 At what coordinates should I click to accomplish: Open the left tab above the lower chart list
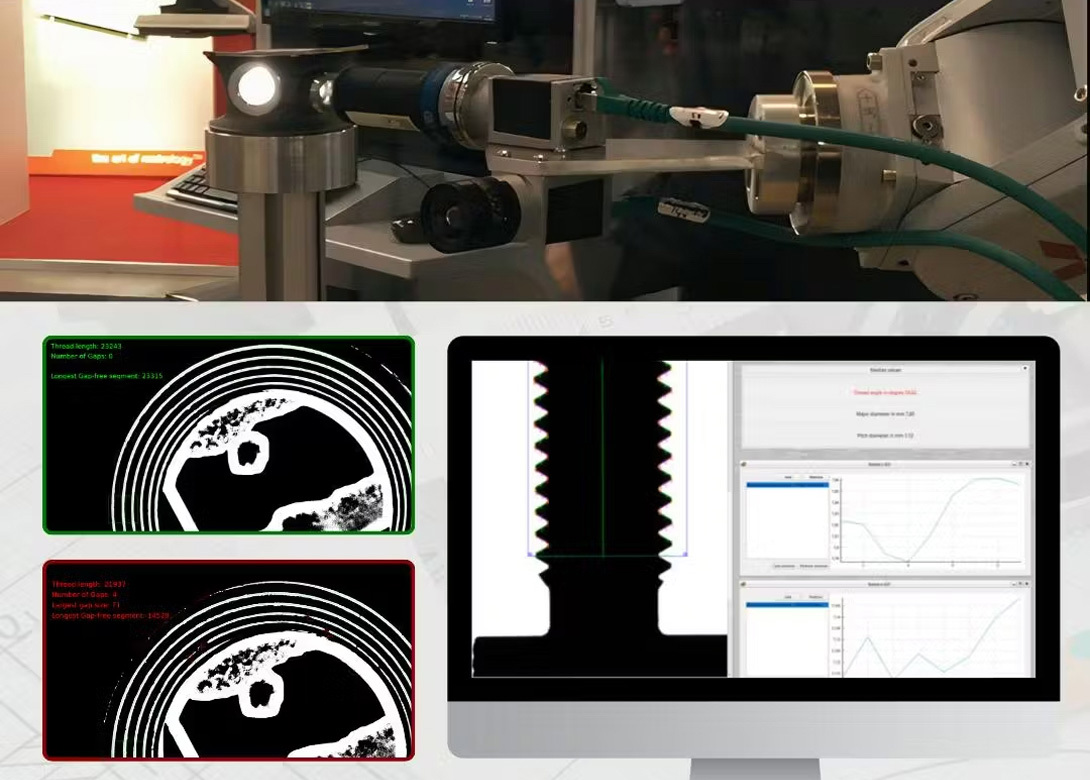coord(788,597)
